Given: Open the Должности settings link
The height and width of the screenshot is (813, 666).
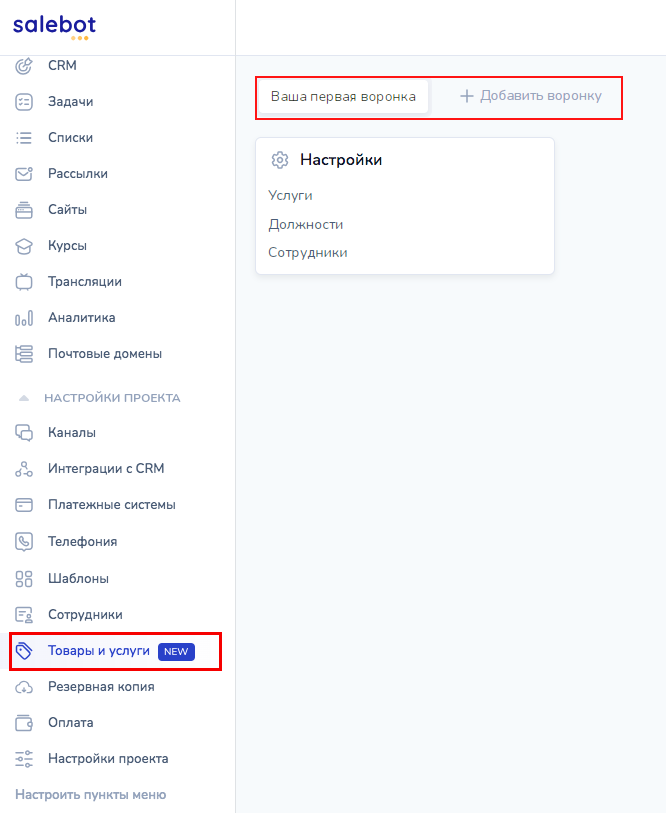Looking at the screenshot, I should point(305,225).
